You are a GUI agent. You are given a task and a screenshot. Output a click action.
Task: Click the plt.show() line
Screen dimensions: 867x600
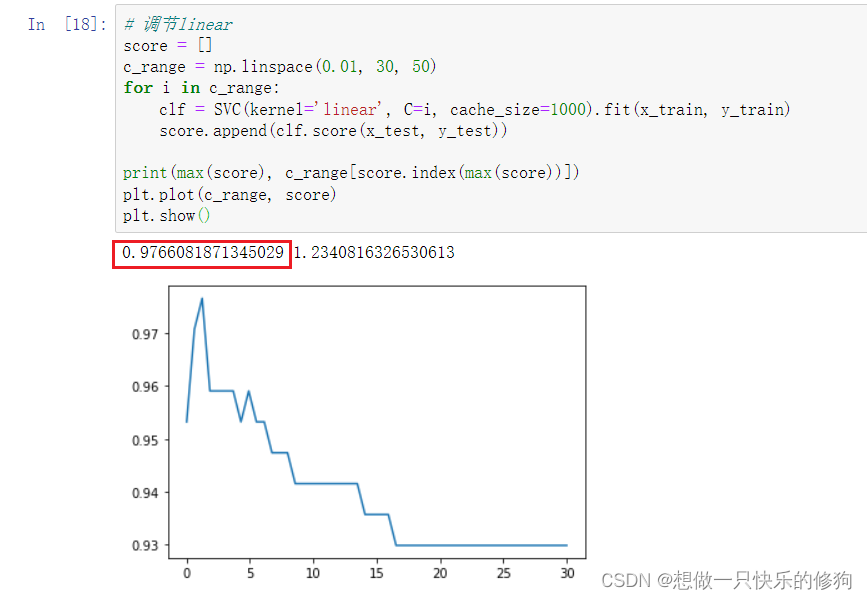[x=166, y=216]
